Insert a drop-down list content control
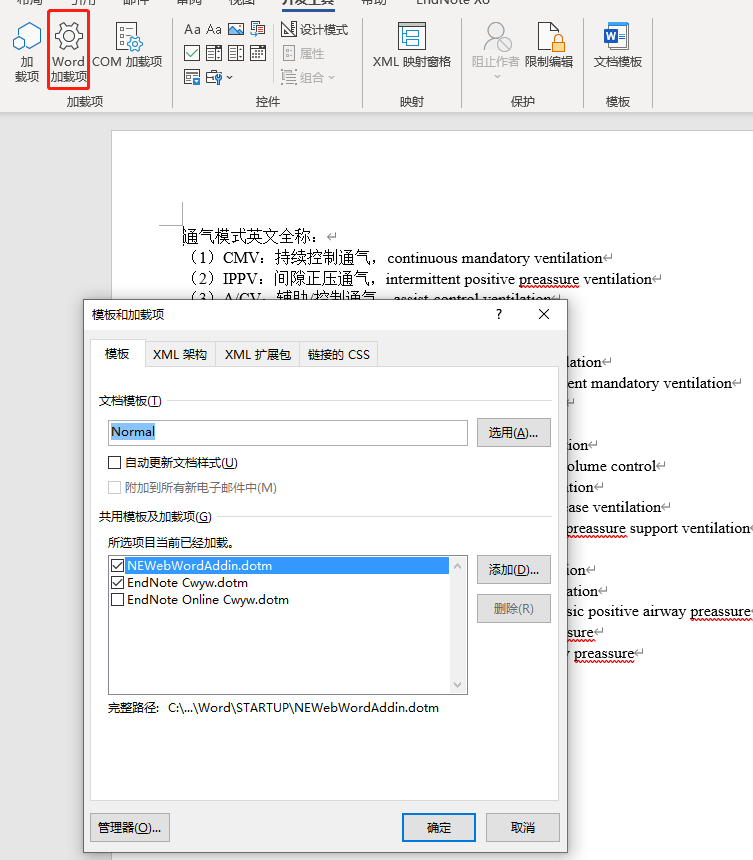Image resolution: width=753 pixels, height=860 pixels. [x=236, y=53]
